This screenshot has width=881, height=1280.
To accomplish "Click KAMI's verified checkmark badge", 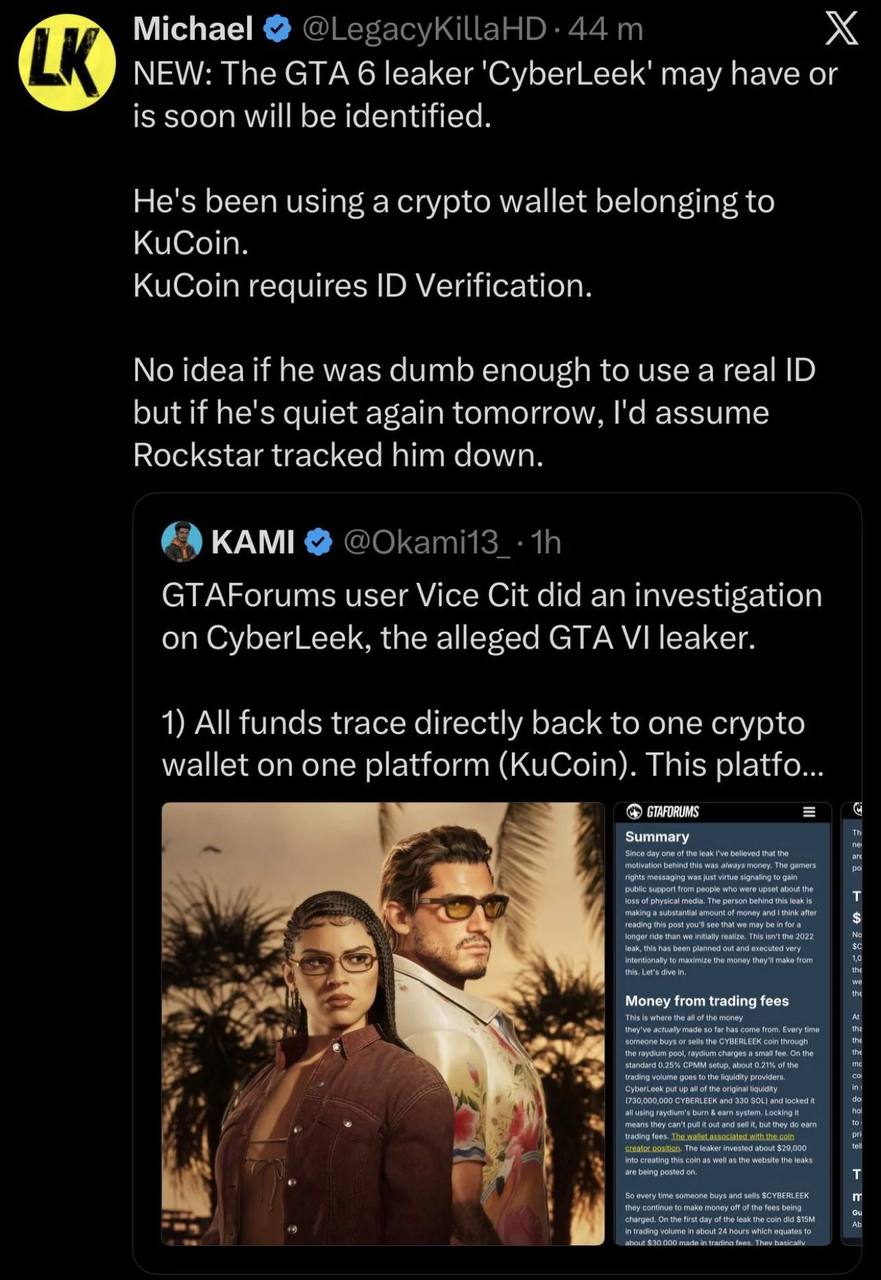I will [317, 542].
